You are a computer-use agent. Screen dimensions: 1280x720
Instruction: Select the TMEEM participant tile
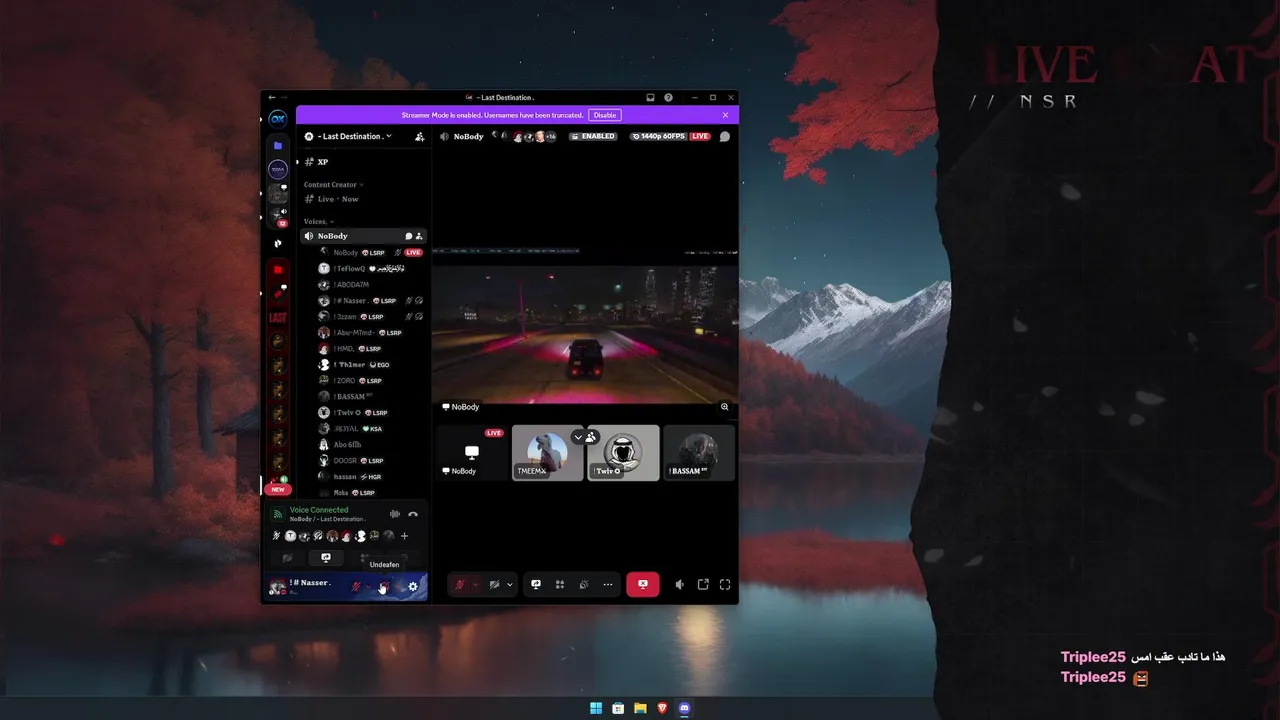tap(548, 453)
